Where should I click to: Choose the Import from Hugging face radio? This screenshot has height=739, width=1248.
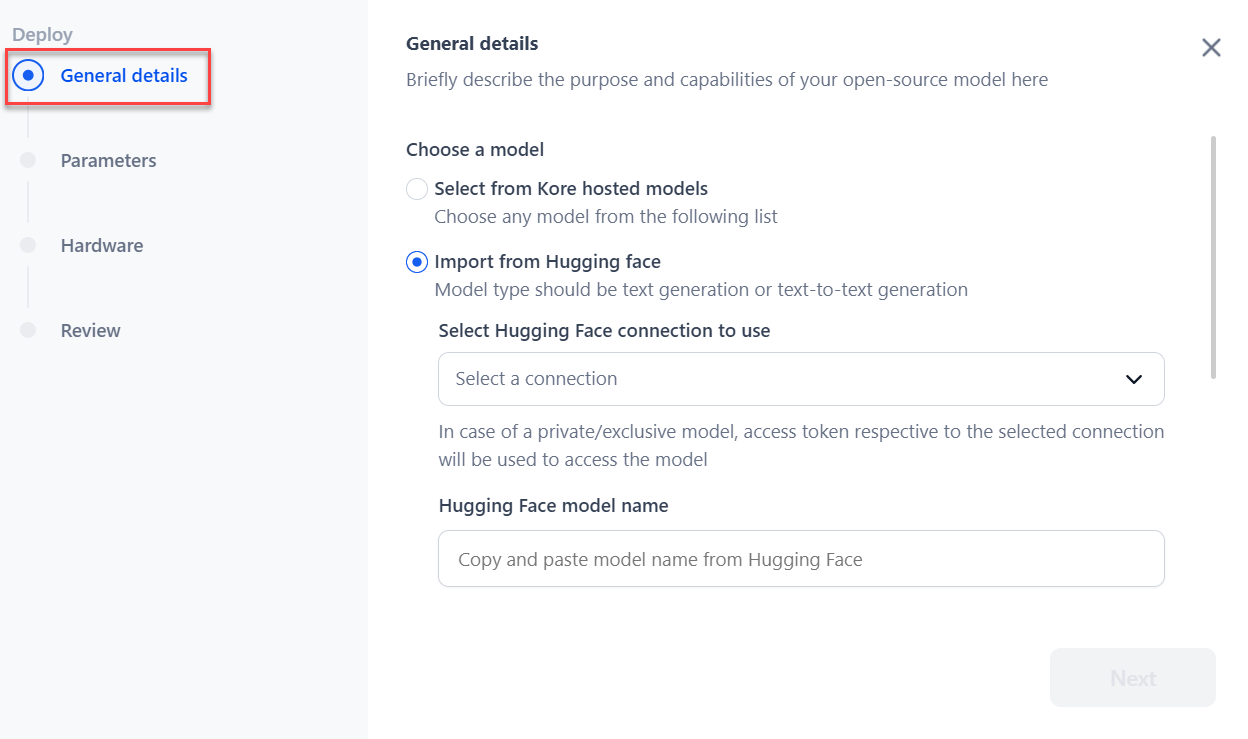pos(417,262)
